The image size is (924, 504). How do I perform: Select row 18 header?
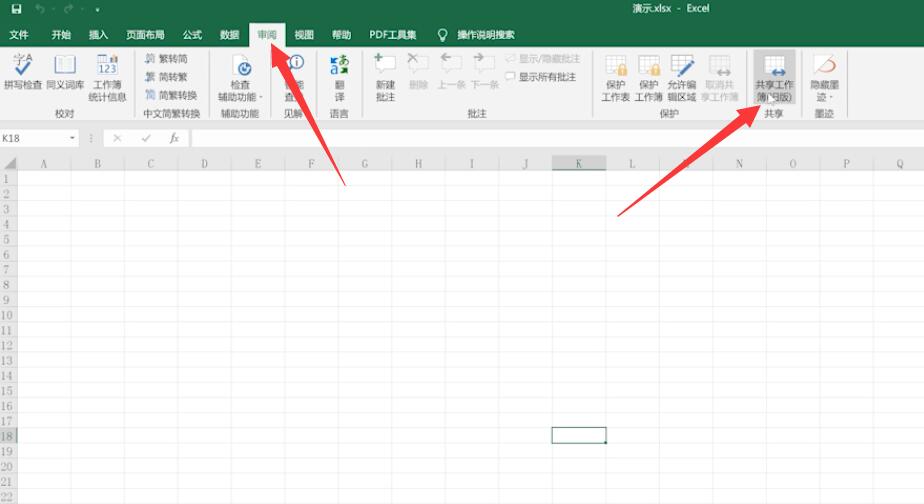pyautogui.click(x=8, y=436)
